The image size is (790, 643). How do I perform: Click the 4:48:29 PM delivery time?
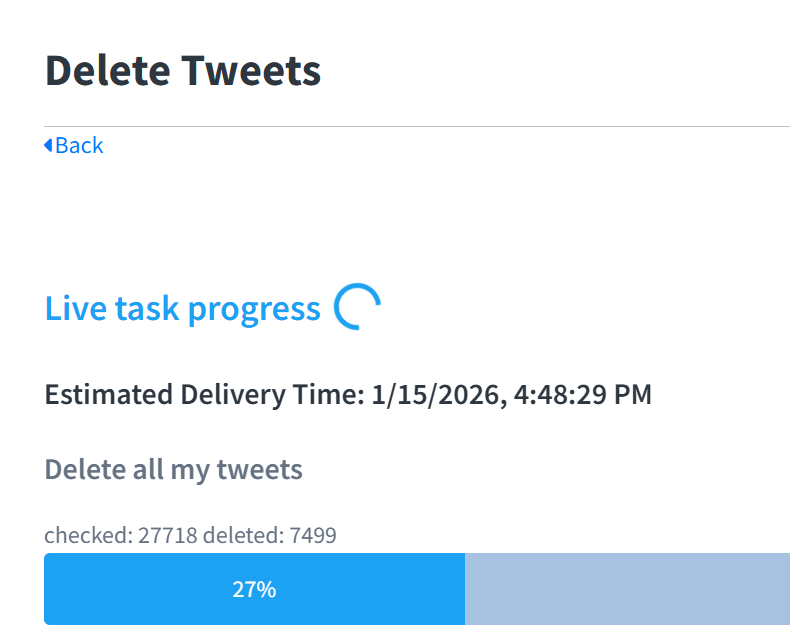click(583, 395)
